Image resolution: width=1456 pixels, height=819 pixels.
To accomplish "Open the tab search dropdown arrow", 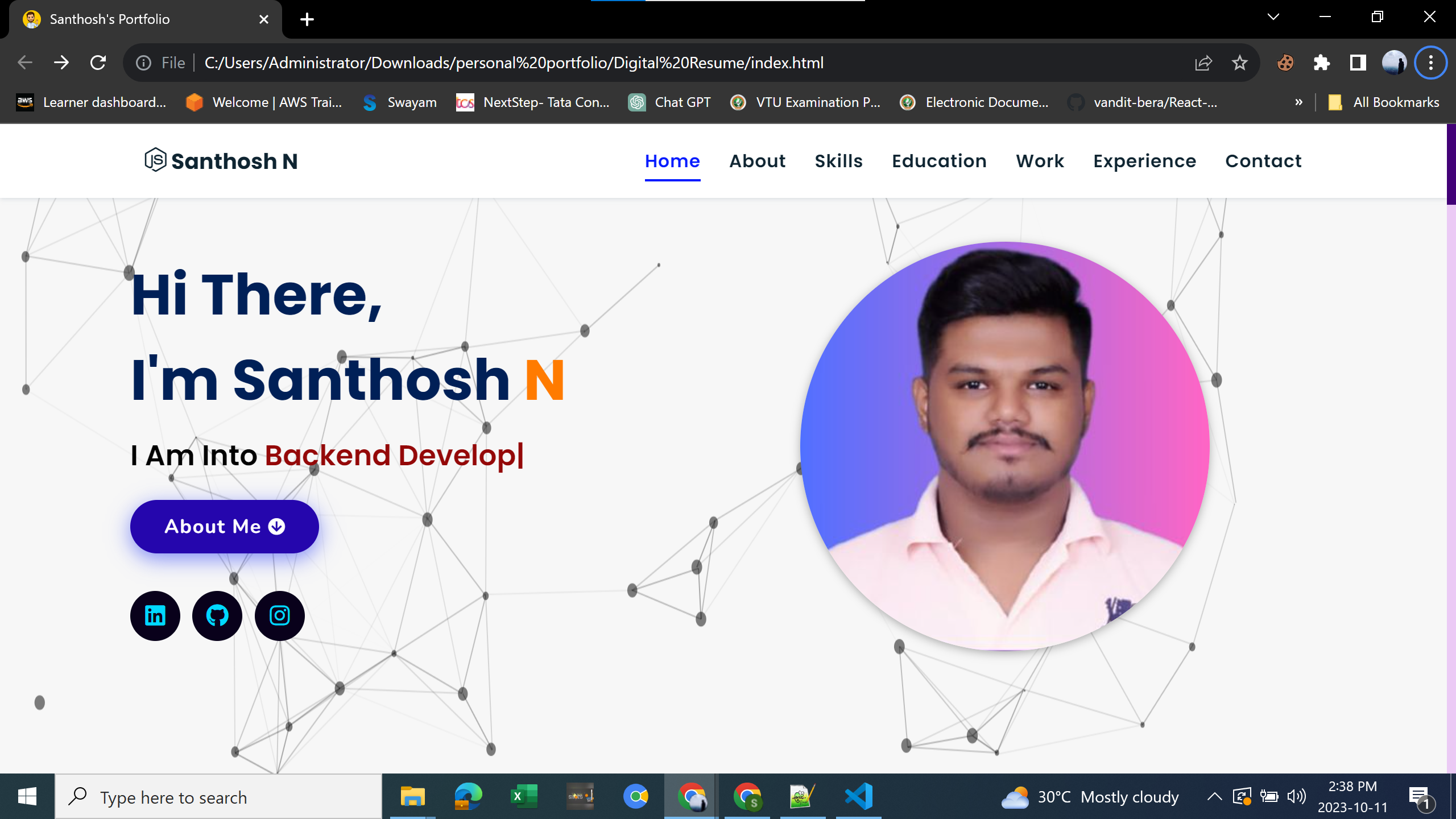I will coord(1273,17).
